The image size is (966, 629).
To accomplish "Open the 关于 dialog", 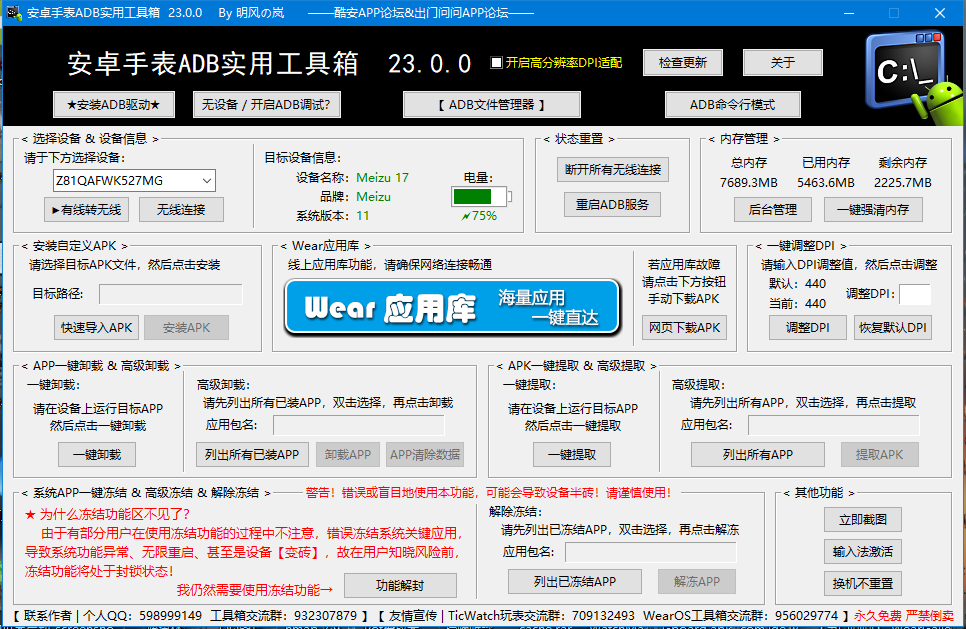I will 783,62.
